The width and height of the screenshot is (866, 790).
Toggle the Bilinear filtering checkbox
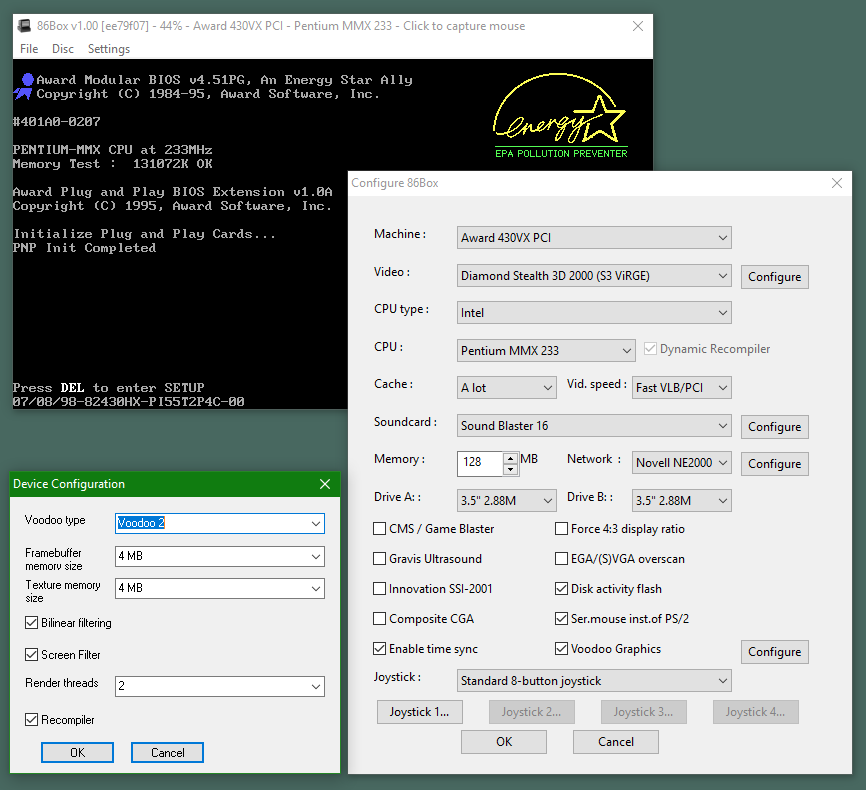32,623
